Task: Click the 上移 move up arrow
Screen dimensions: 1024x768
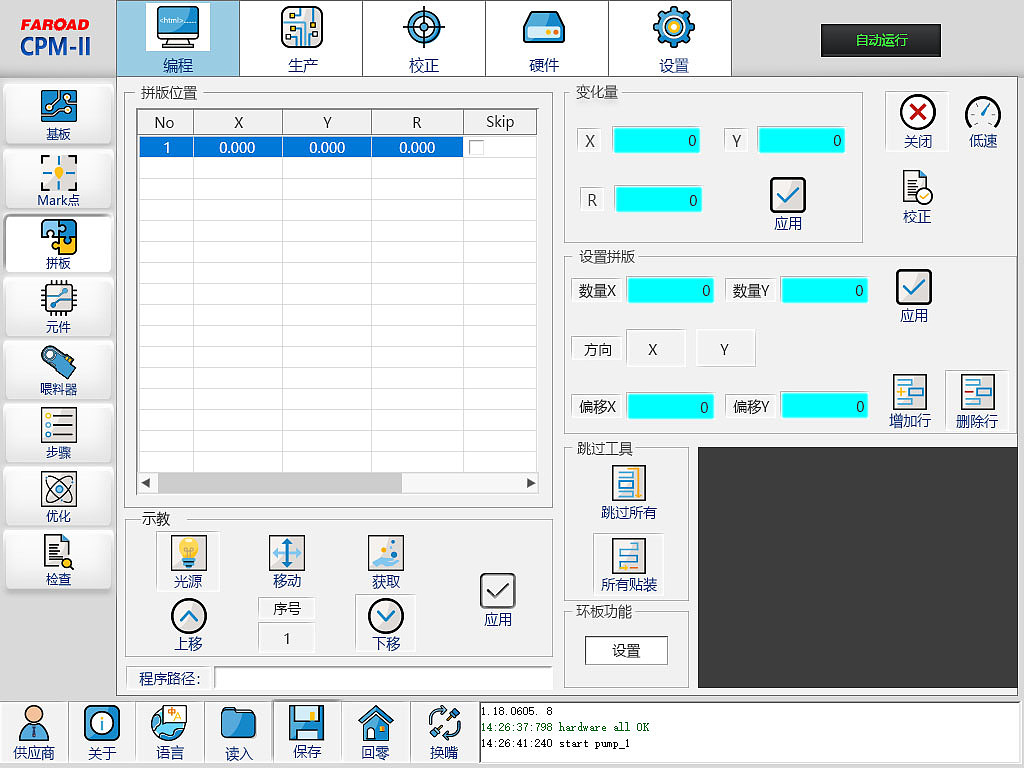Action: 188,624
